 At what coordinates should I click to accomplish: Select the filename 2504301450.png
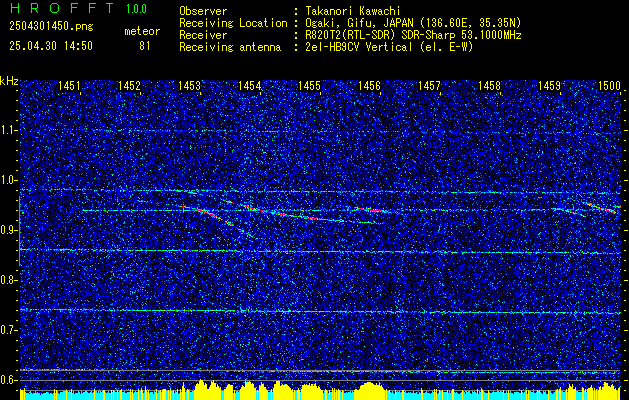(x=51, y=27)
